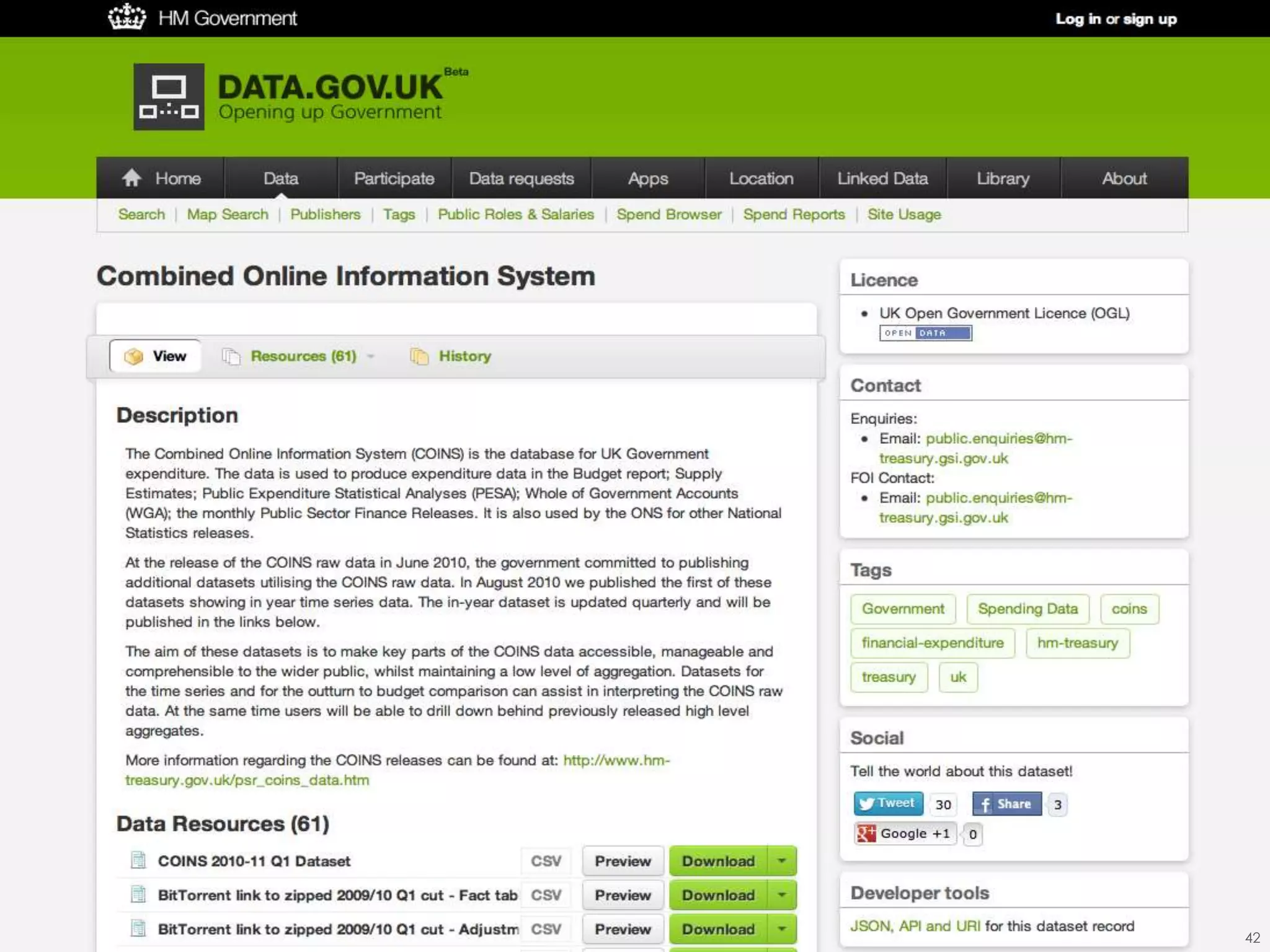The width and height of the screenshot is (1270, 952).
Task: Expand the Download options for the Fact tab row
Action: pyautogui.click(x=782, y=895)
